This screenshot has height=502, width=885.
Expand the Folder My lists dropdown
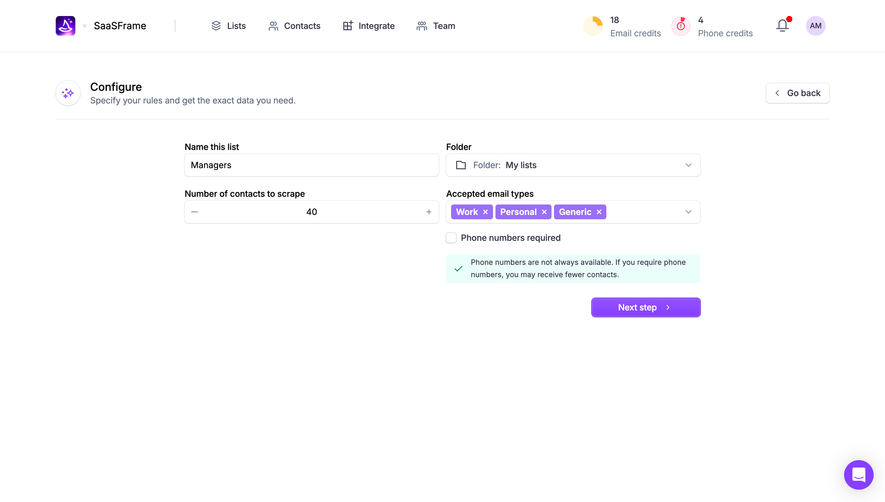573,165
